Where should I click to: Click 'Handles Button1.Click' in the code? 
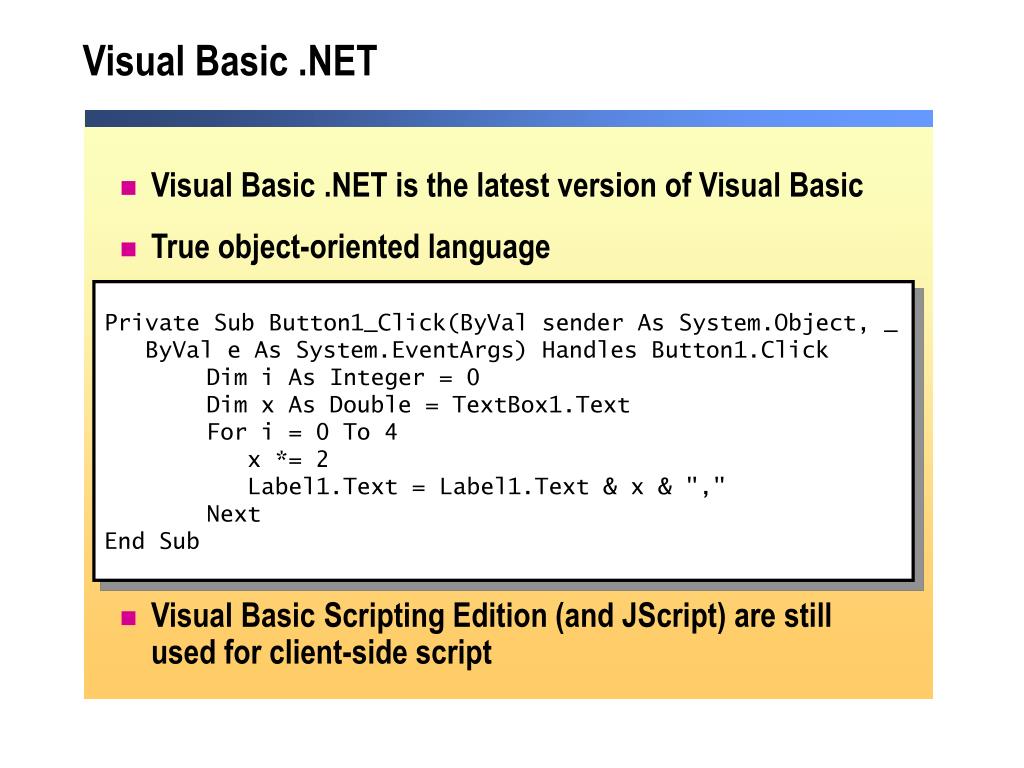tap(685, 351)
